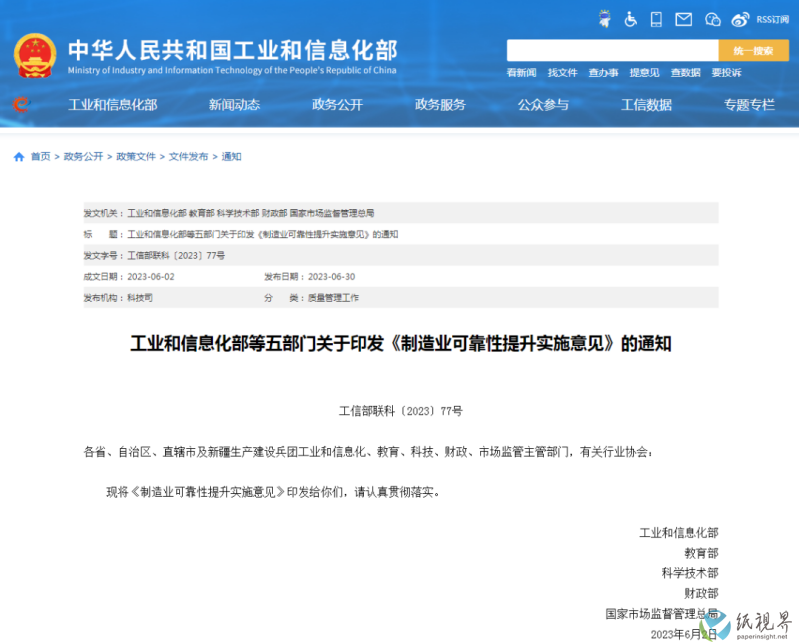Click the 发布日期 2023-06-30 value
Viewport: 799px width, 644px height.
point(332,277)
